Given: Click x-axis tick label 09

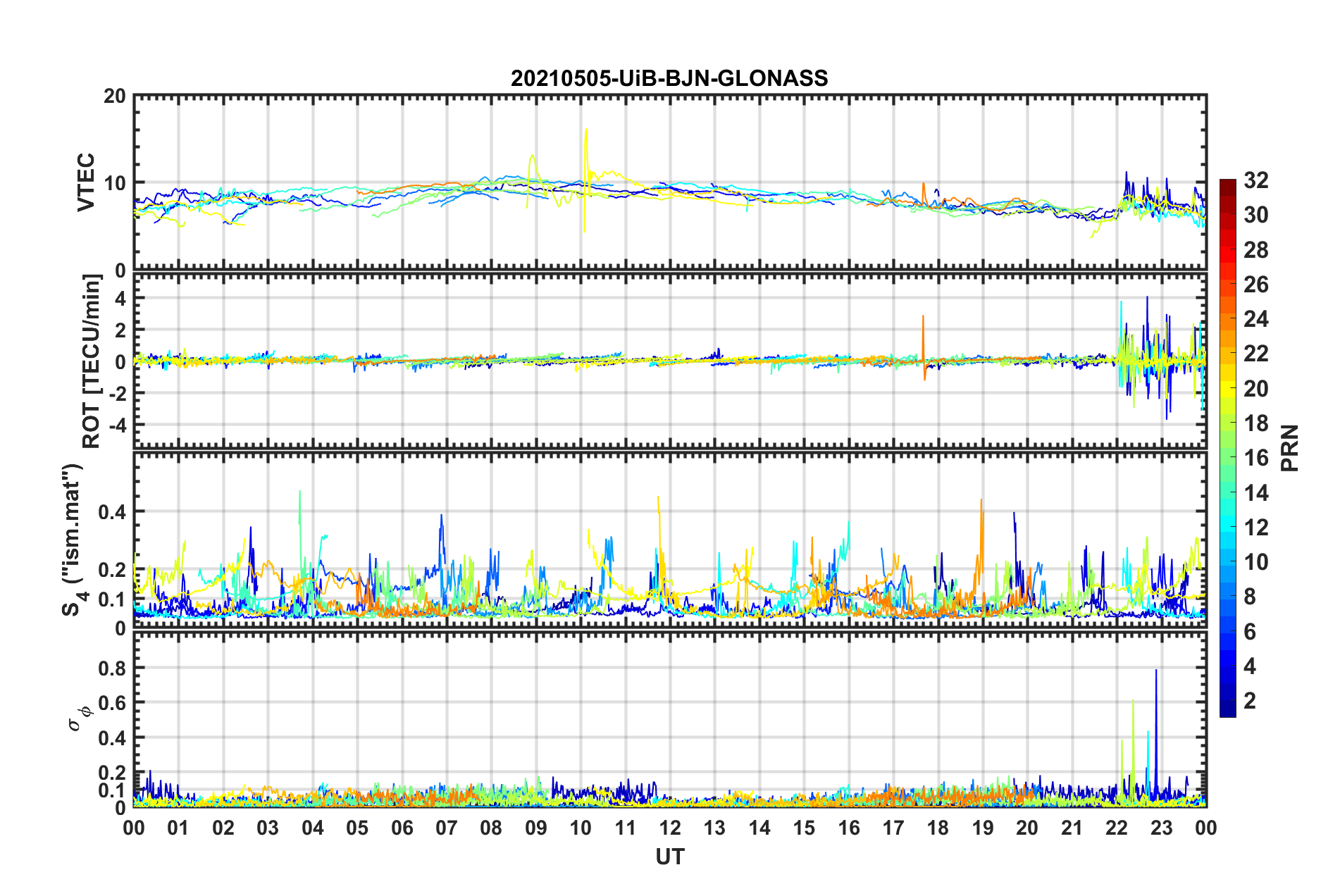Looking at the screenshot, I should tap(536, 828).
